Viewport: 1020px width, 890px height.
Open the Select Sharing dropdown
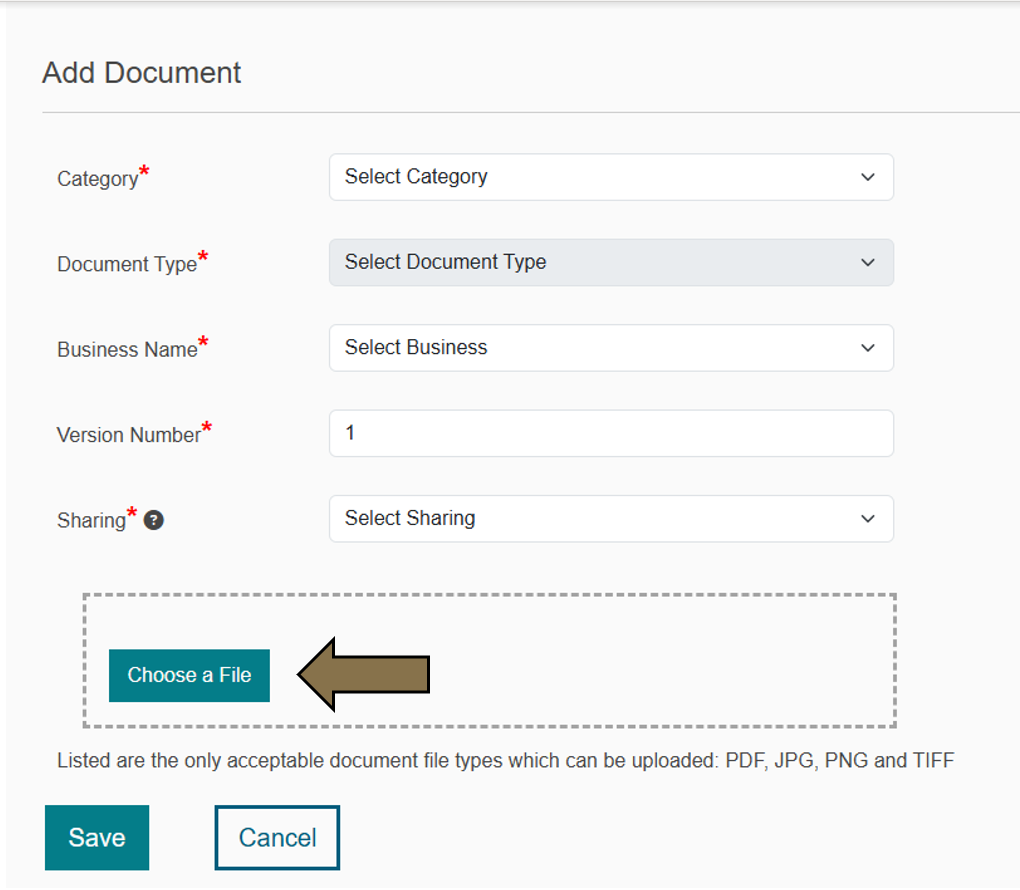pyautogui.click(x=611, y=518)
